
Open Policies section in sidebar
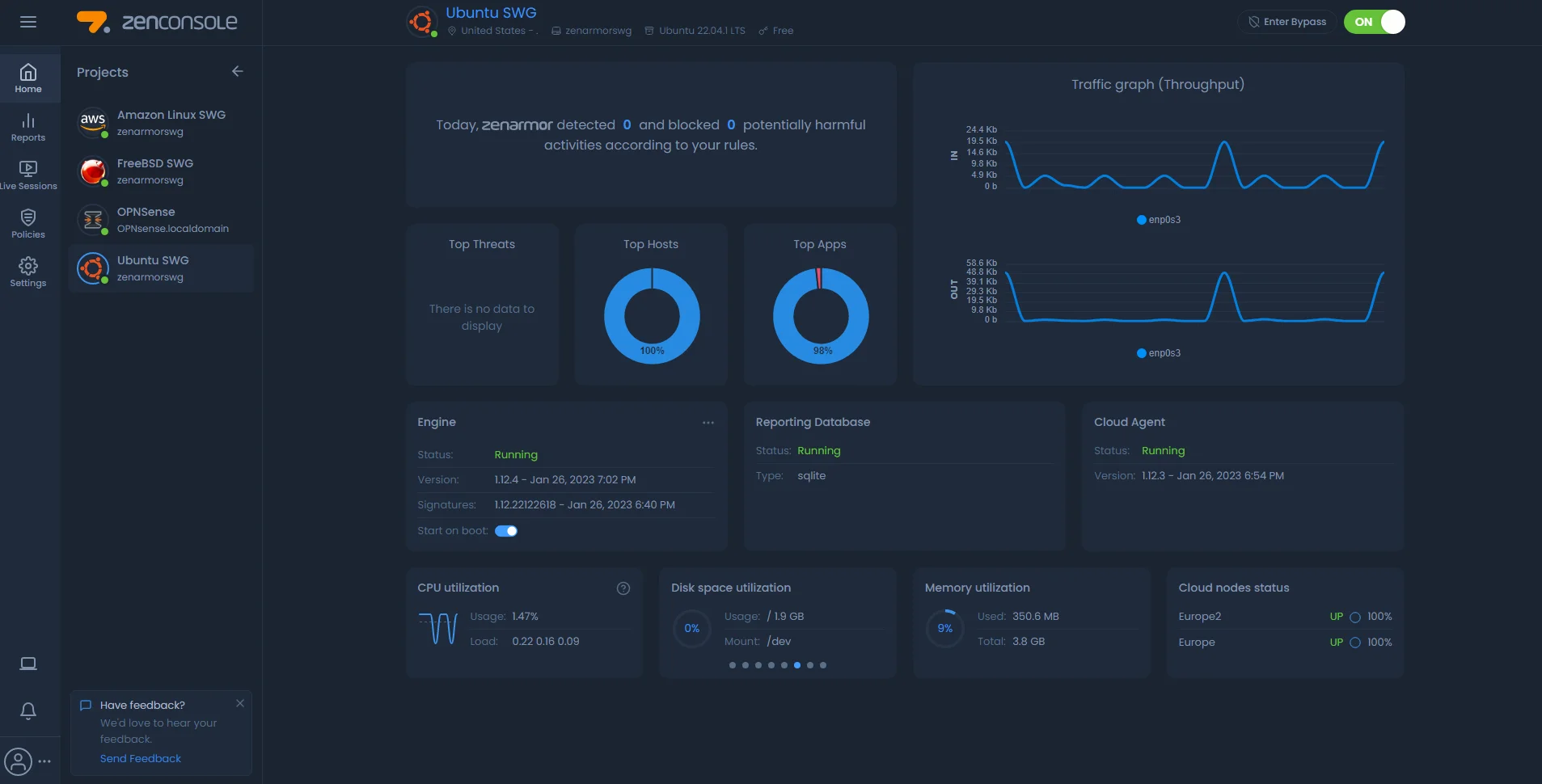click(28, 224)
